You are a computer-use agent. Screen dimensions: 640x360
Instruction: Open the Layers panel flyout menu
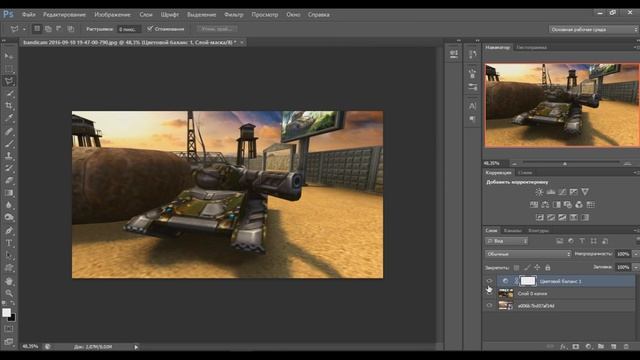pos(637,231)
